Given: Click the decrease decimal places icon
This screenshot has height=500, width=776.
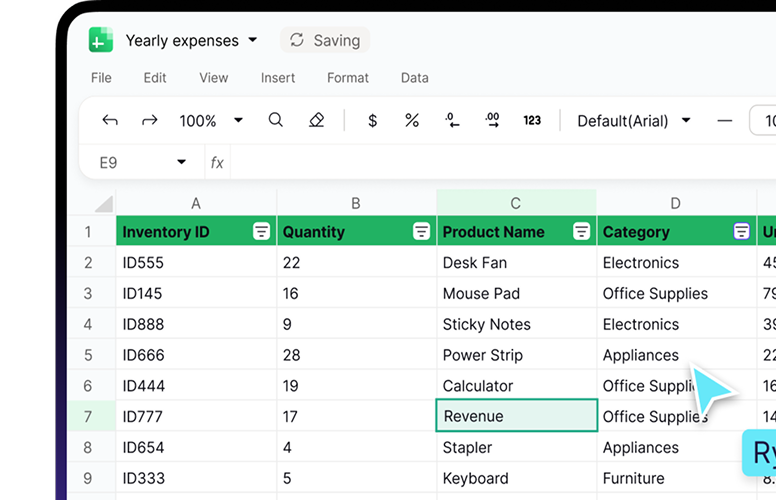Looking at the screenshot, I should (452, 121).
